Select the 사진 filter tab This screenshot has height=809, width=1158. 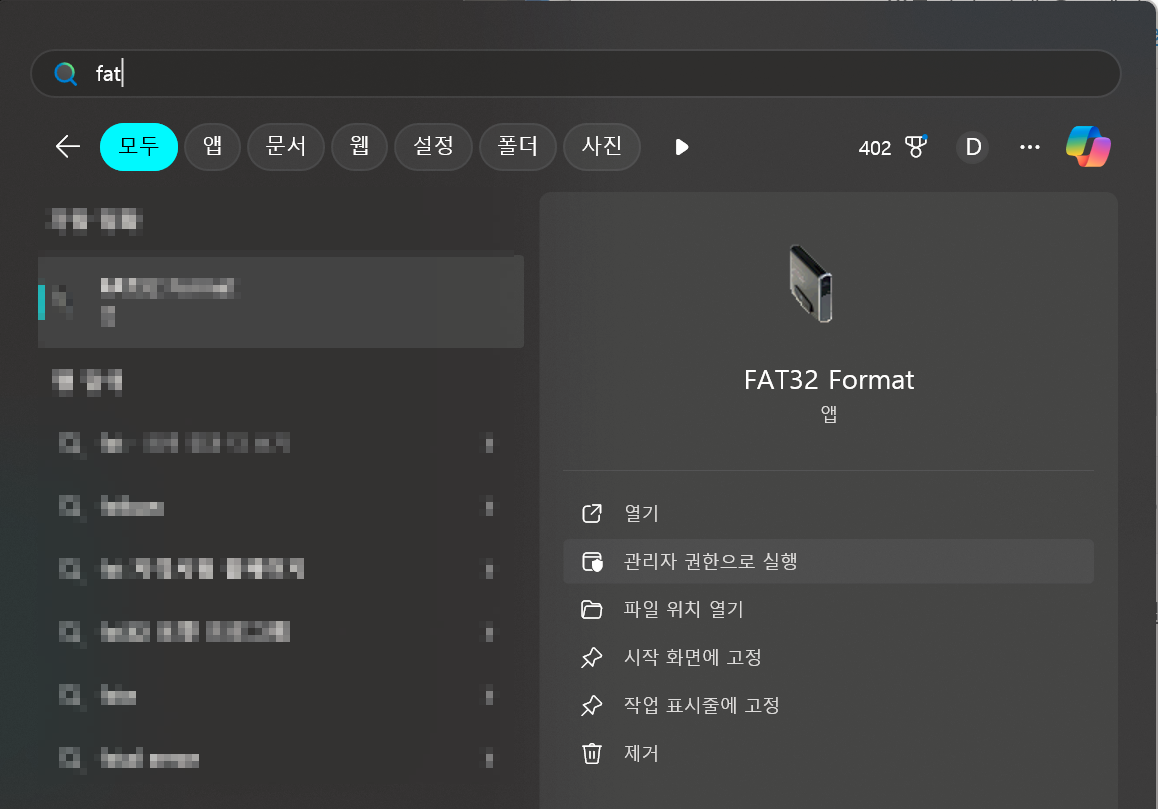tap(602, 146)
